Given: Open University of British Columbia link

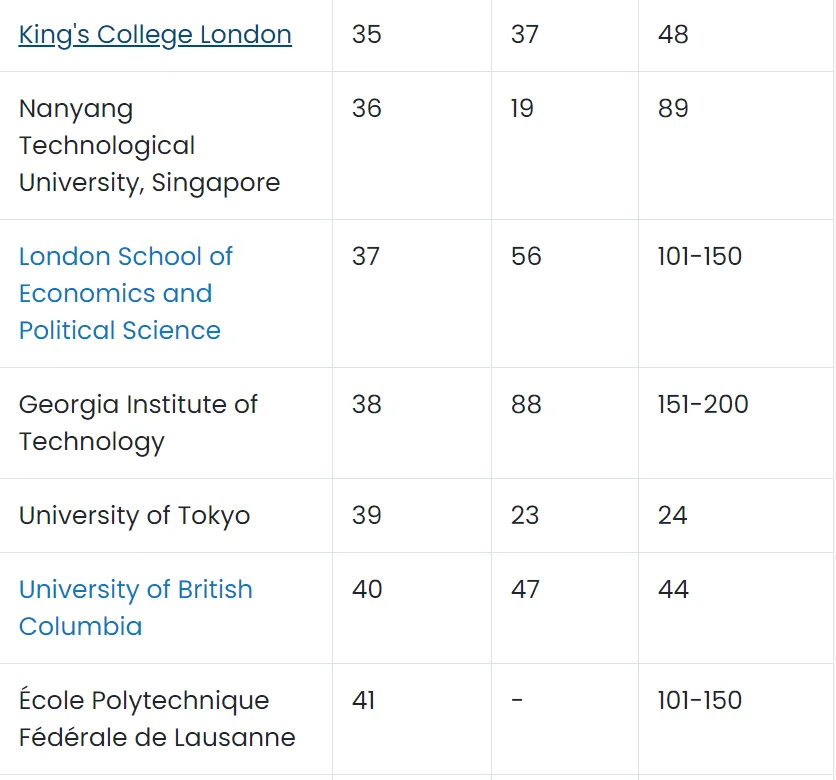Looking at the screenshot, I should [135, 608].
